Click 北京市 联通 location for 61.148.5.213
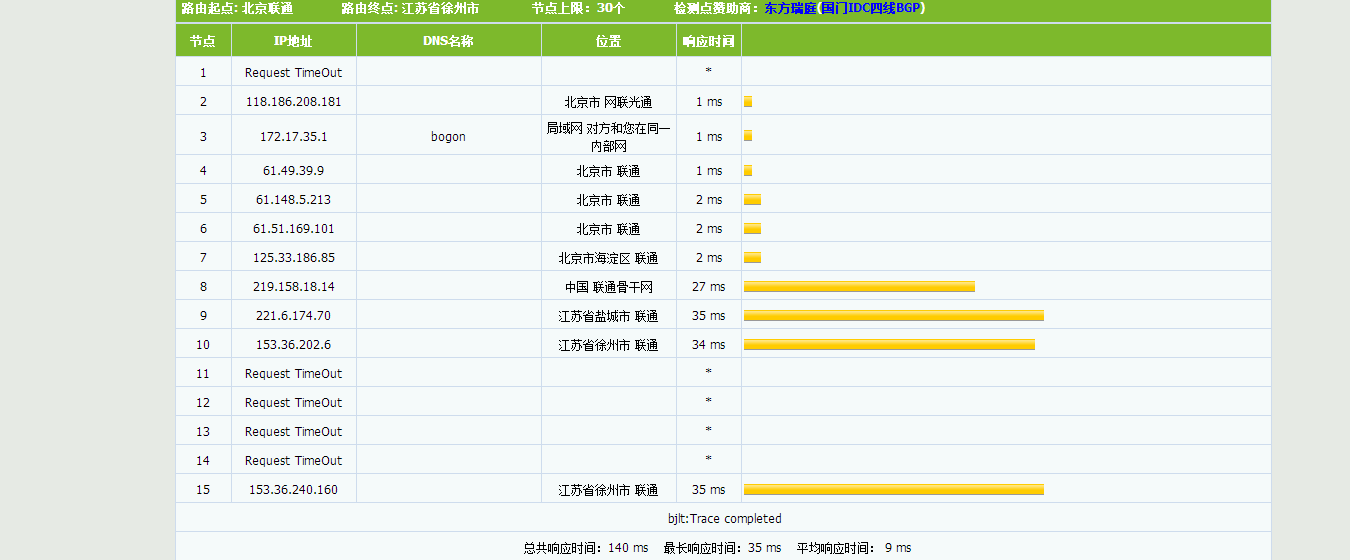1350x560 pixels. pyautogui.click(x=608, y=200)
